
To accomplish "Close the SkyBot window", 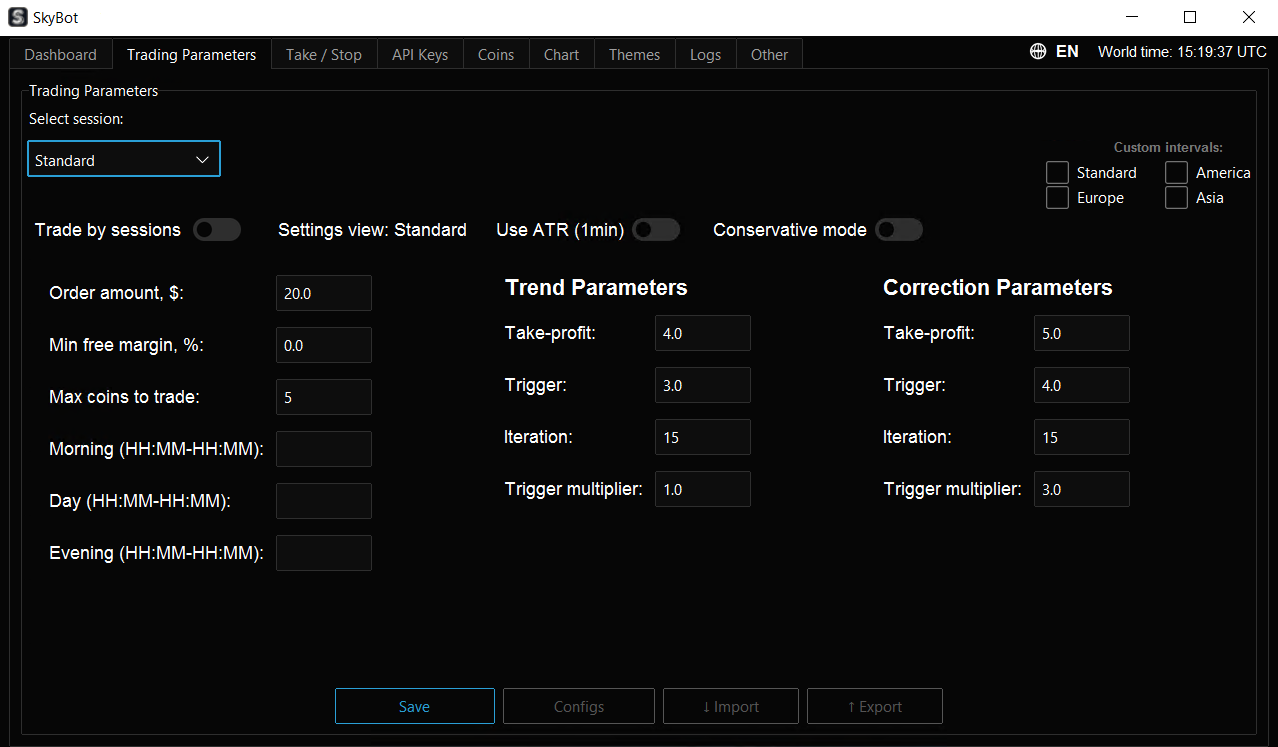I will tap(1248, 17).
